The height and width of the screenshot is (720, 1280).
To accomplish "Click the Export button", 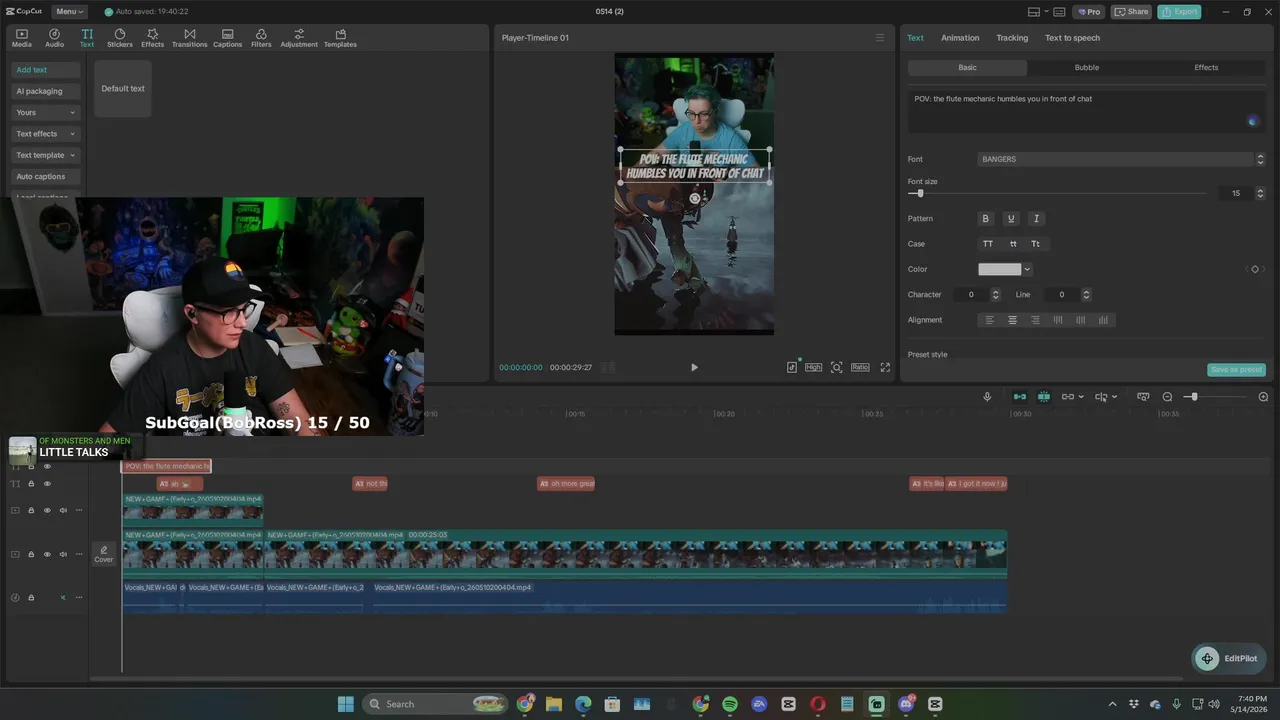I will coord(1179,12).
